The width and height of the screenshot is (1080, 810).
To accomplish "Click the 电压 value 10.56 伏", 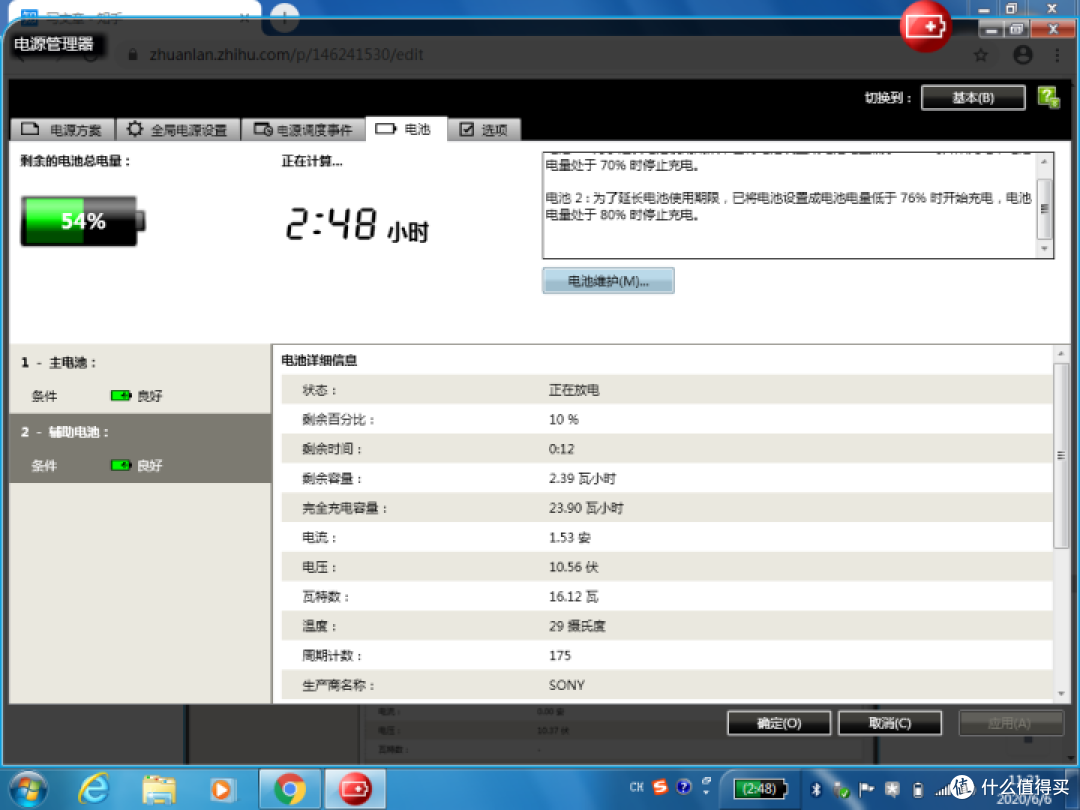I will click(574, 567).
